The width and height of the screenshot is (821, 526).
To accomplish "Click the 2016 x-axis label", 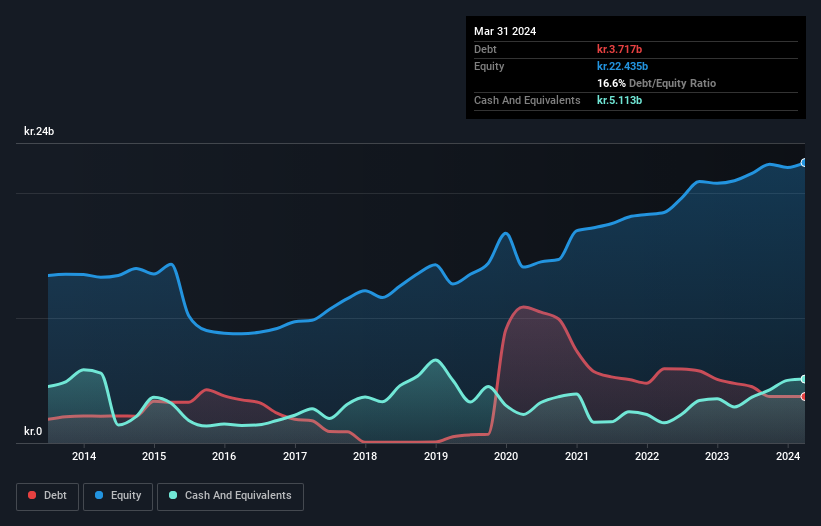I will pos(224,456).
